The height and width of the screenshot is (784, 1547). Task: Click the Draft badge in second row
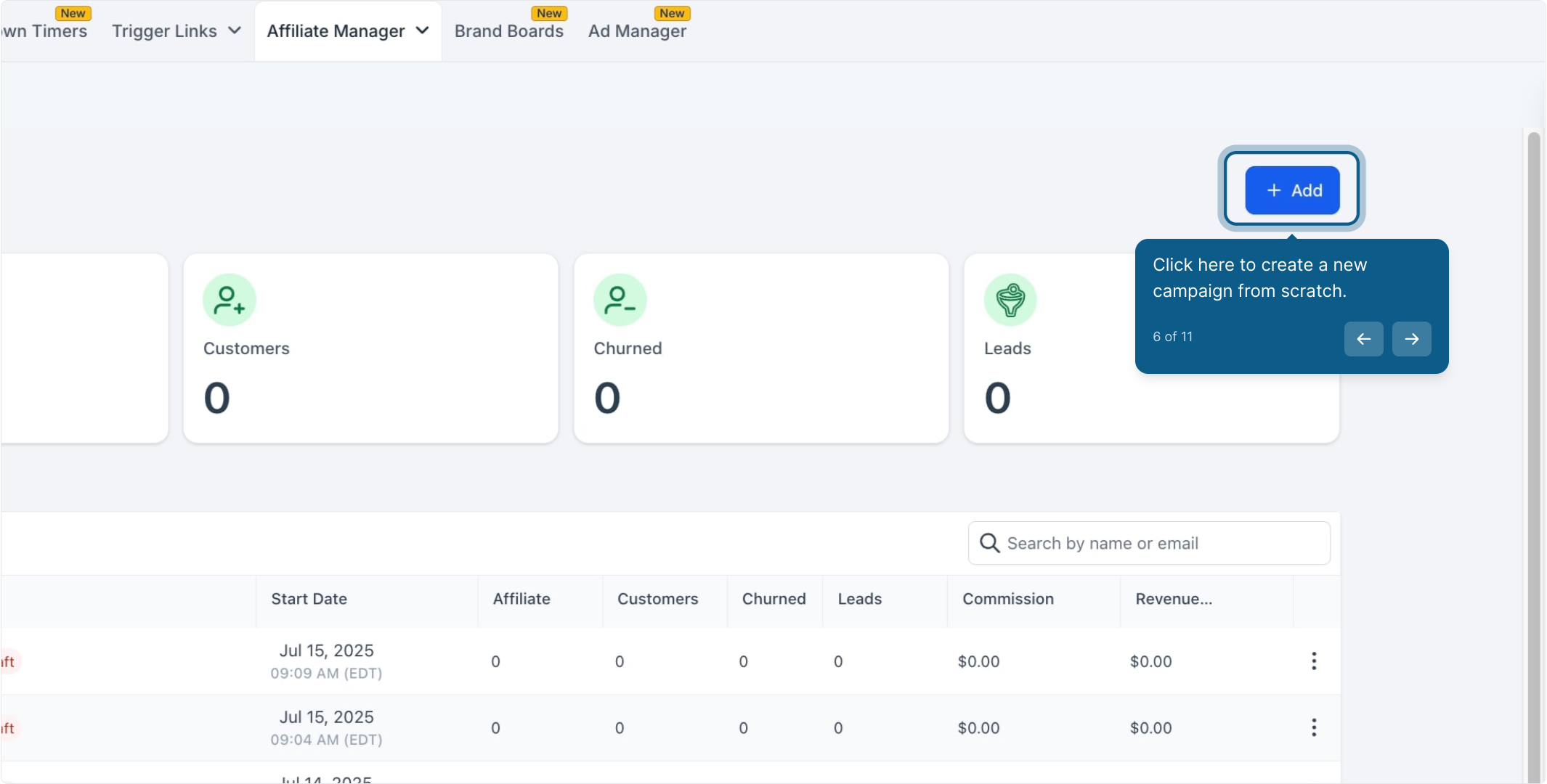pyautogui.click(x=9, y=727)
